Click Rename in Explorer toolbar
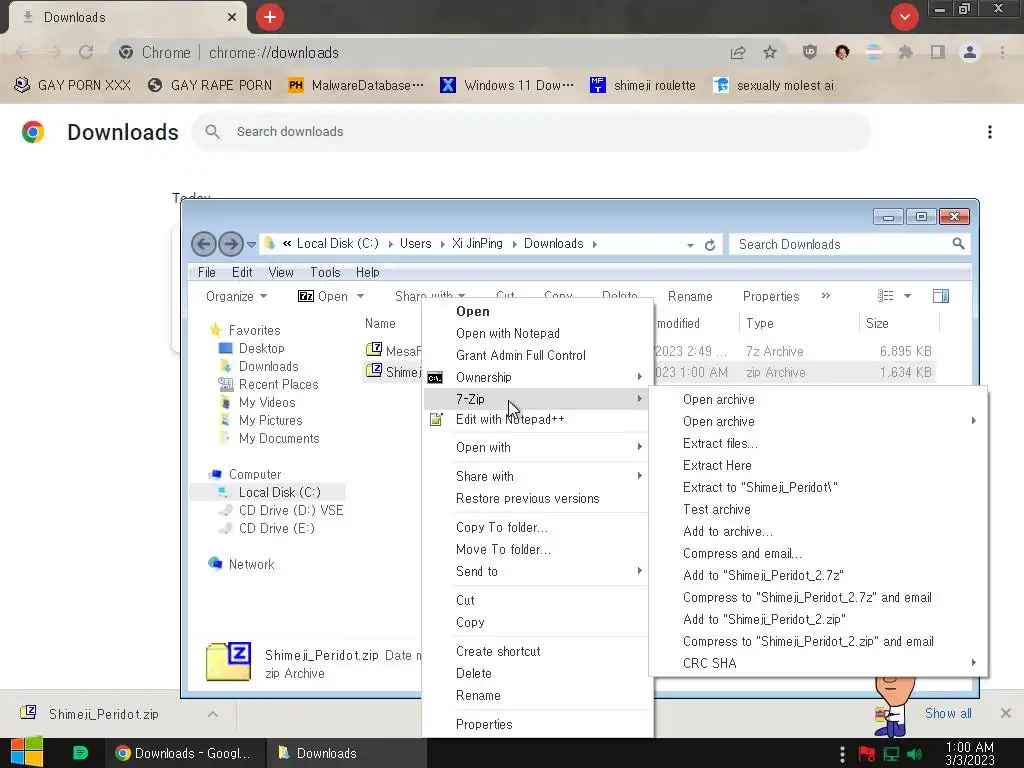This screenshot has width=1024, height=768. tap(690, 296)
